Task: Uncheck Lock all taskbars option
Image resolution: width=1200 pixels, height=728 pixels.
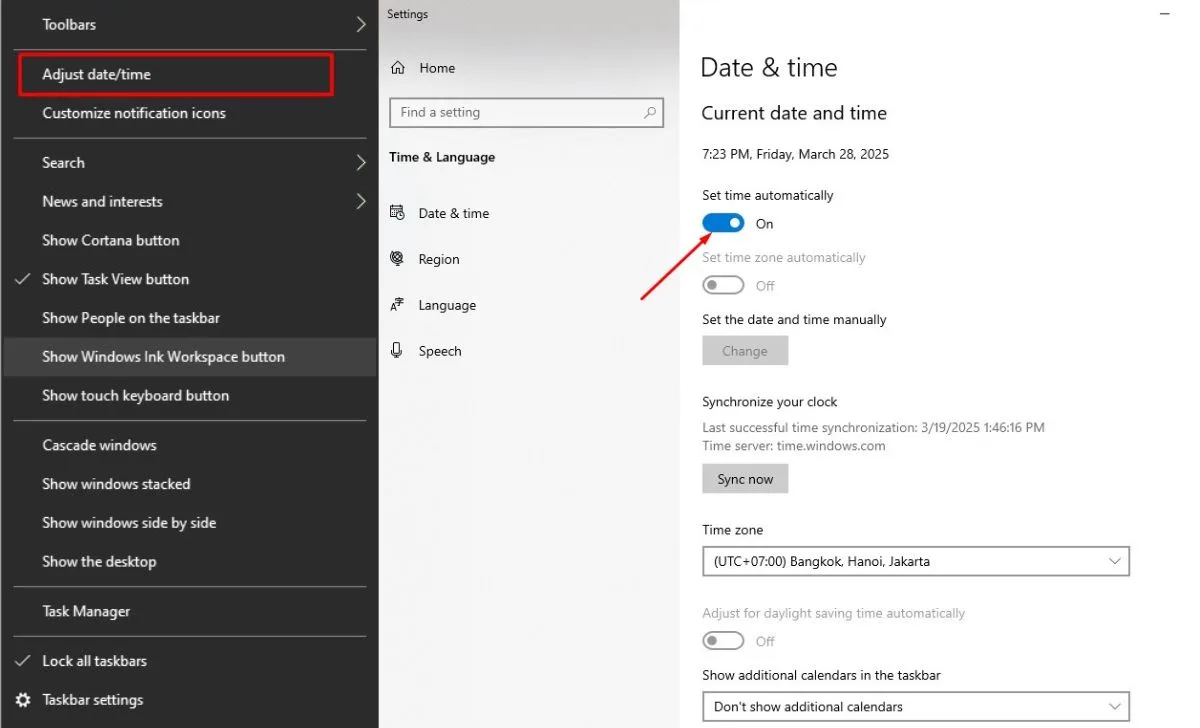Action: tap(94, 661)
